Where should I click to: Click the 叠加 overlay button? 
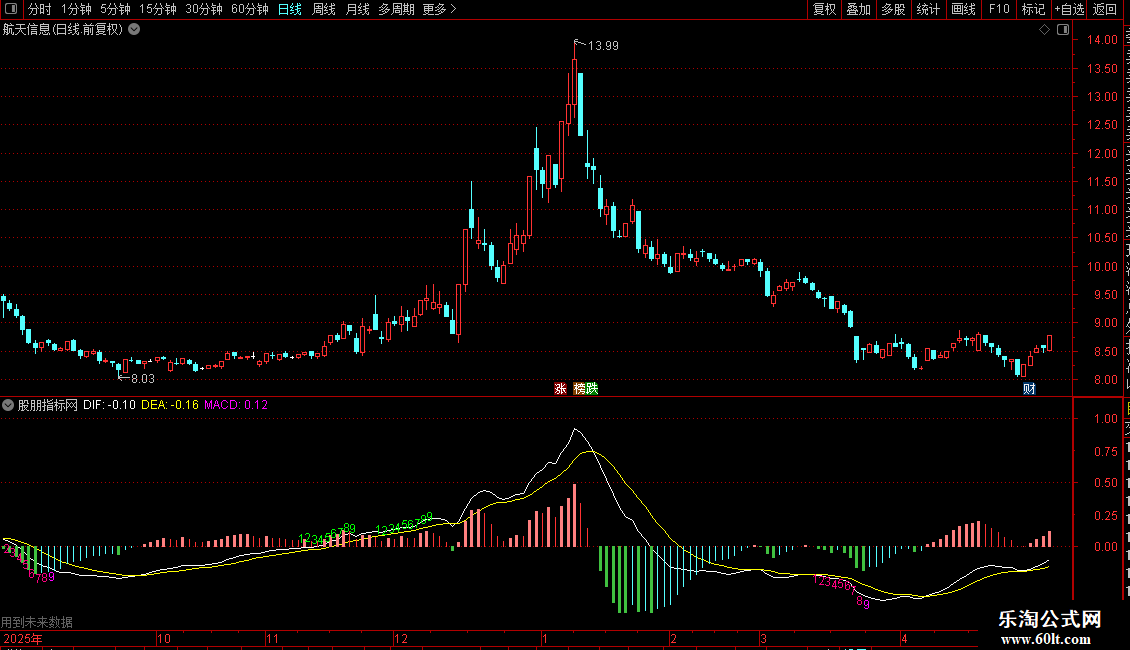point(858,9)
